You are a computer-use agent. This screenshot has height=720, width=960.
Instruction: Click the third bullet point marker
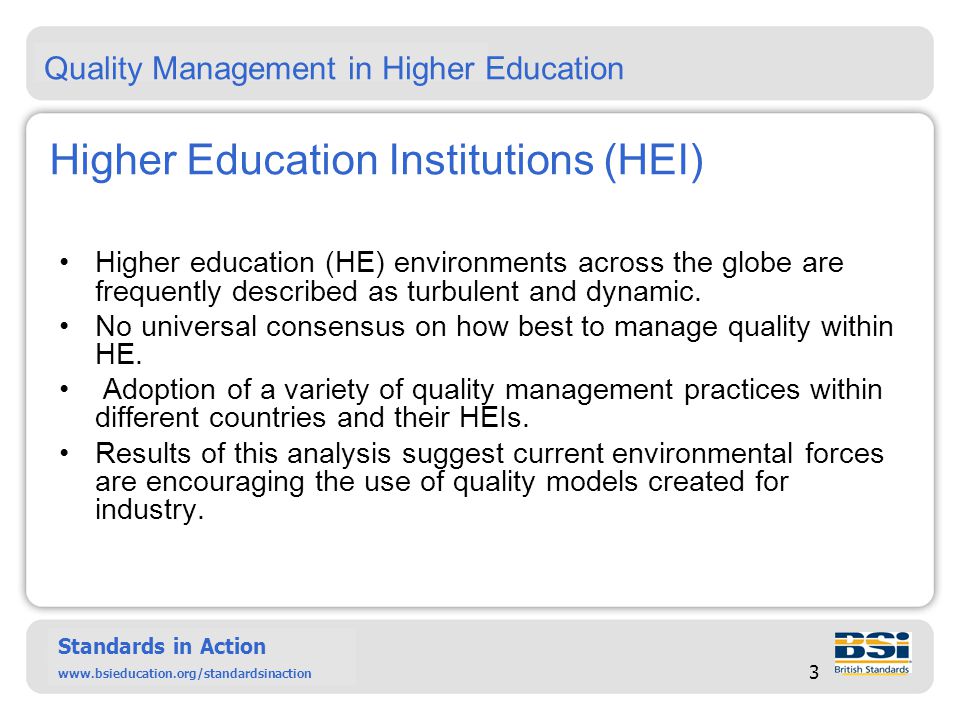click(x=64, y=389)
